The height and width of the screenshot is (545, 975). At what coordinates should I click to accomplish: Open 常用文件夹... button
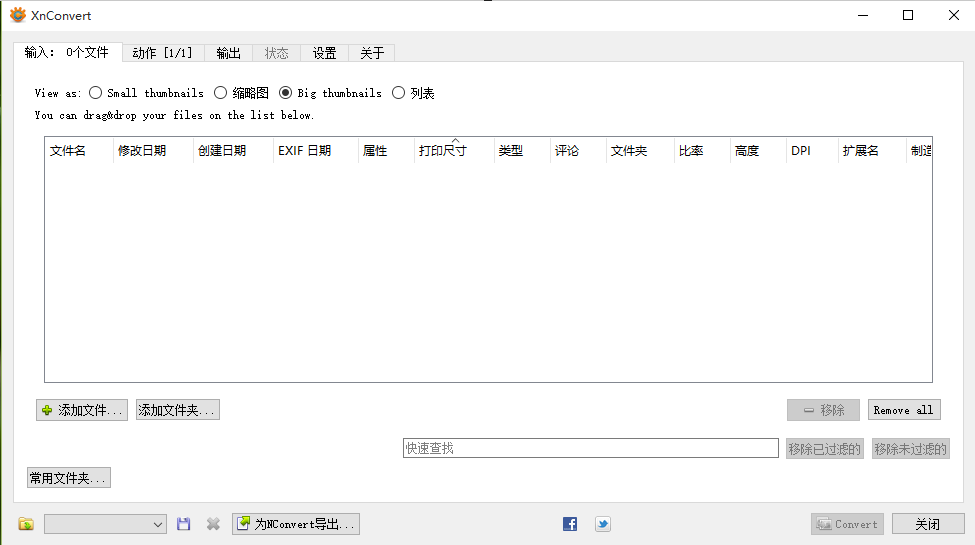coord(69,478)
